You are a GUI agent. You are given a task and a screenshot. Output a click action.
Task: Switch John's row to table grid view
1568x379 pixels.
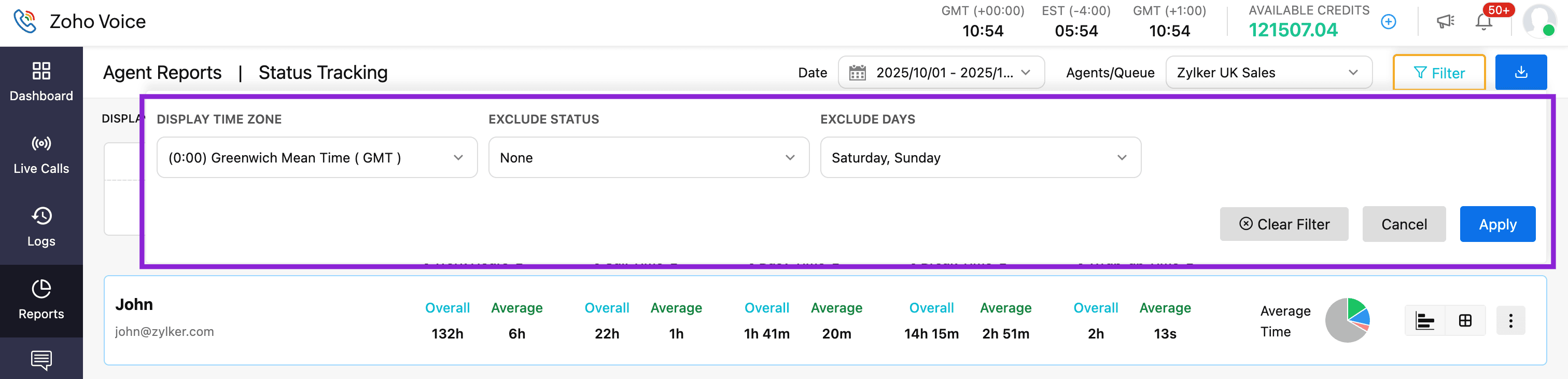1465,320
